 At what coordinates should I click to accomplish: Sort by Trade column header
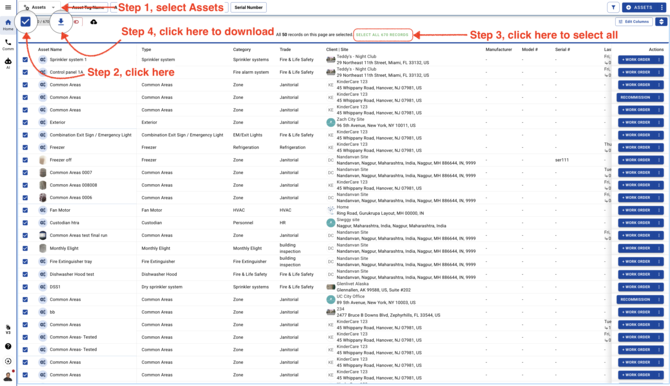point(285,50)
